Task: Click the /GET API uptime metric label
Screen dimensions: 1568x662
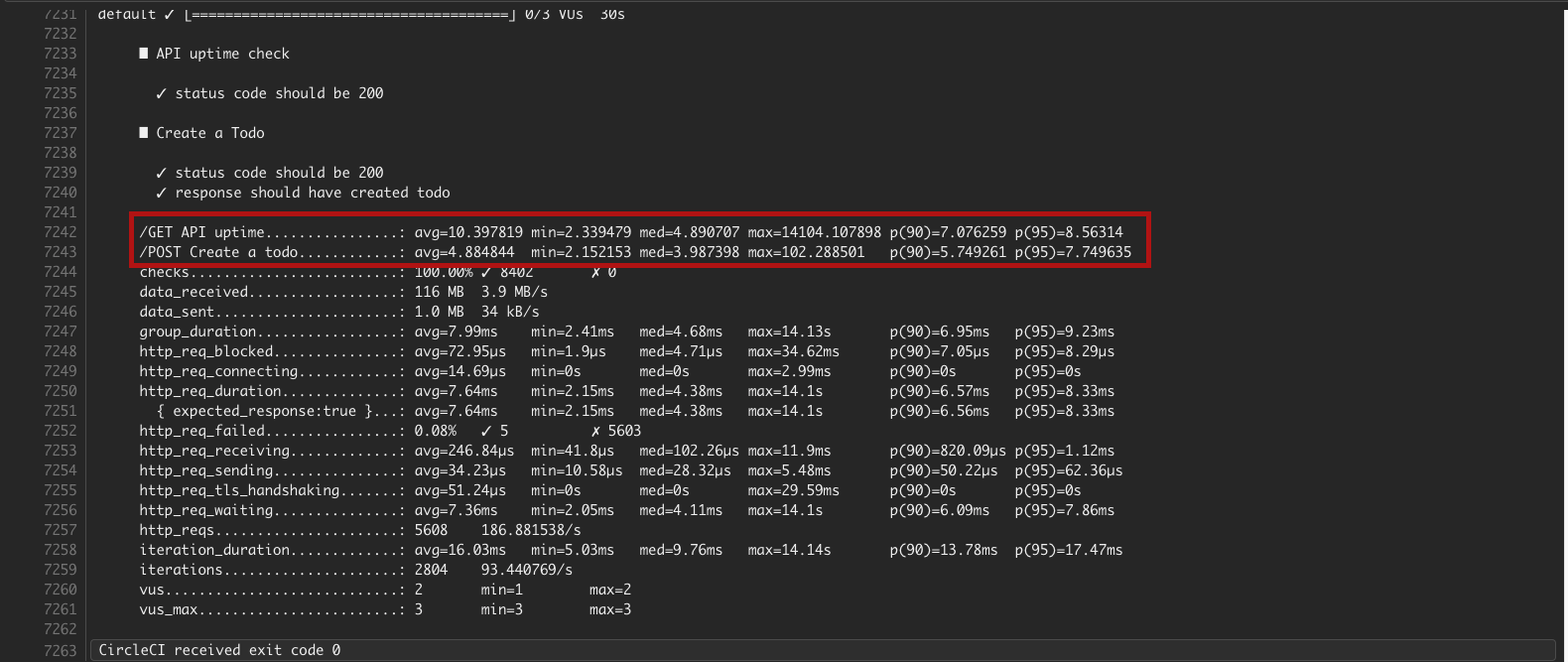Action: (x=201, y=232)
